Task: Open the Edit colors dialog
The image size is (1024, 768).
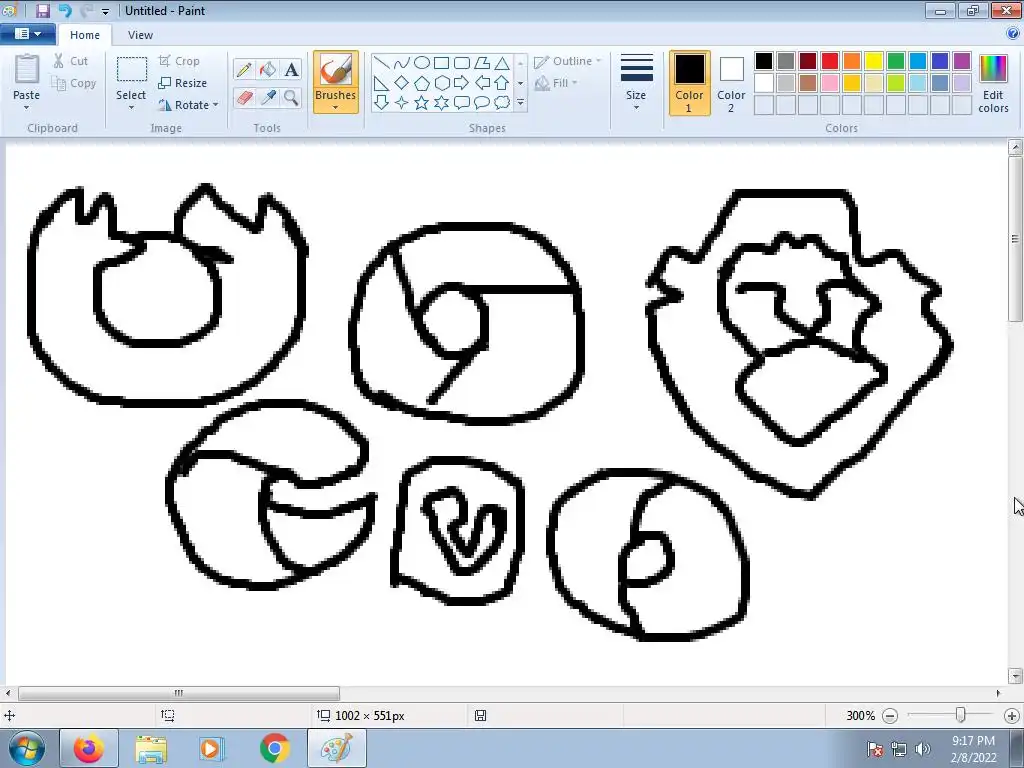Action: pos(993,82)
